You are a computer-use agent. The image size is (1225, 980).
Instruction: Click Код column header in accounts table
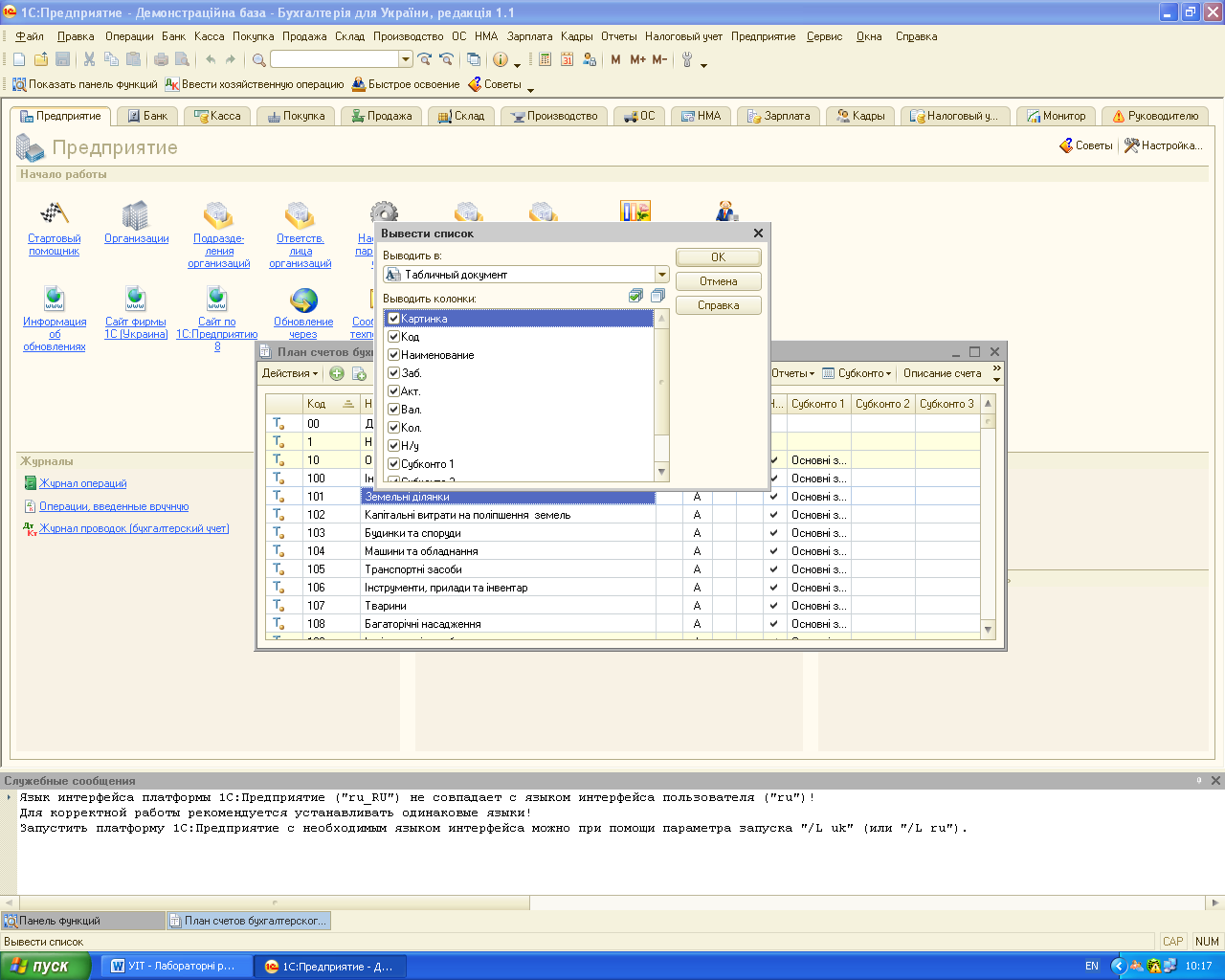[x=331, y=404]
